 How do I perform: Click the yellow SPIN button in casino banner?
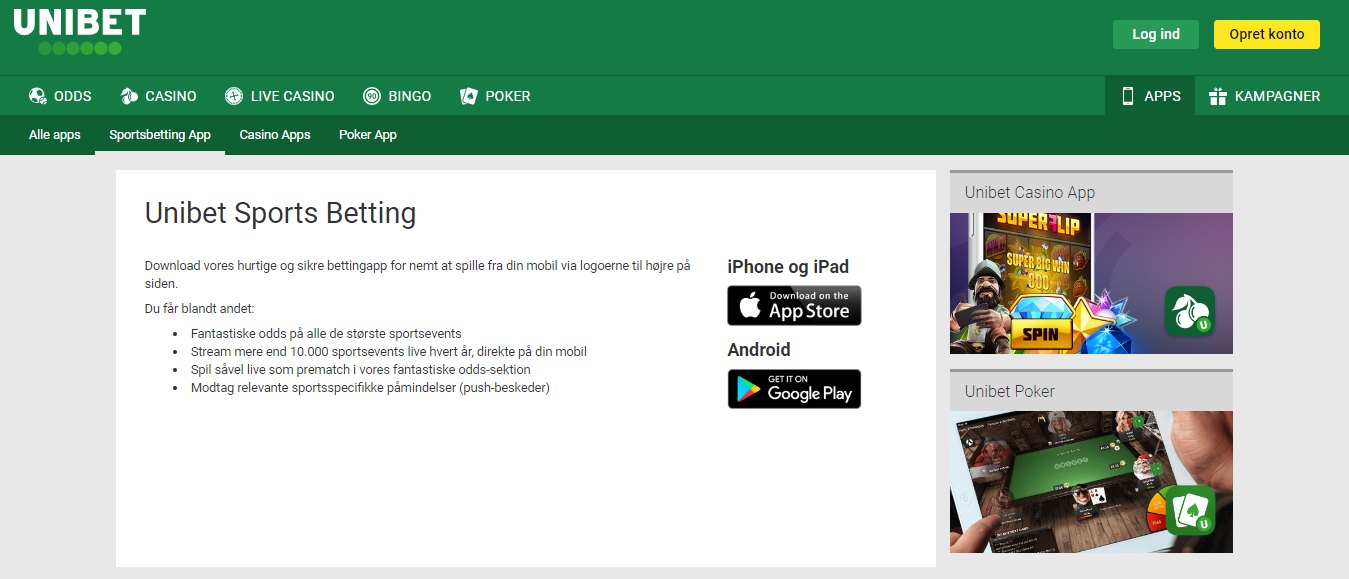click(1042, 334)
